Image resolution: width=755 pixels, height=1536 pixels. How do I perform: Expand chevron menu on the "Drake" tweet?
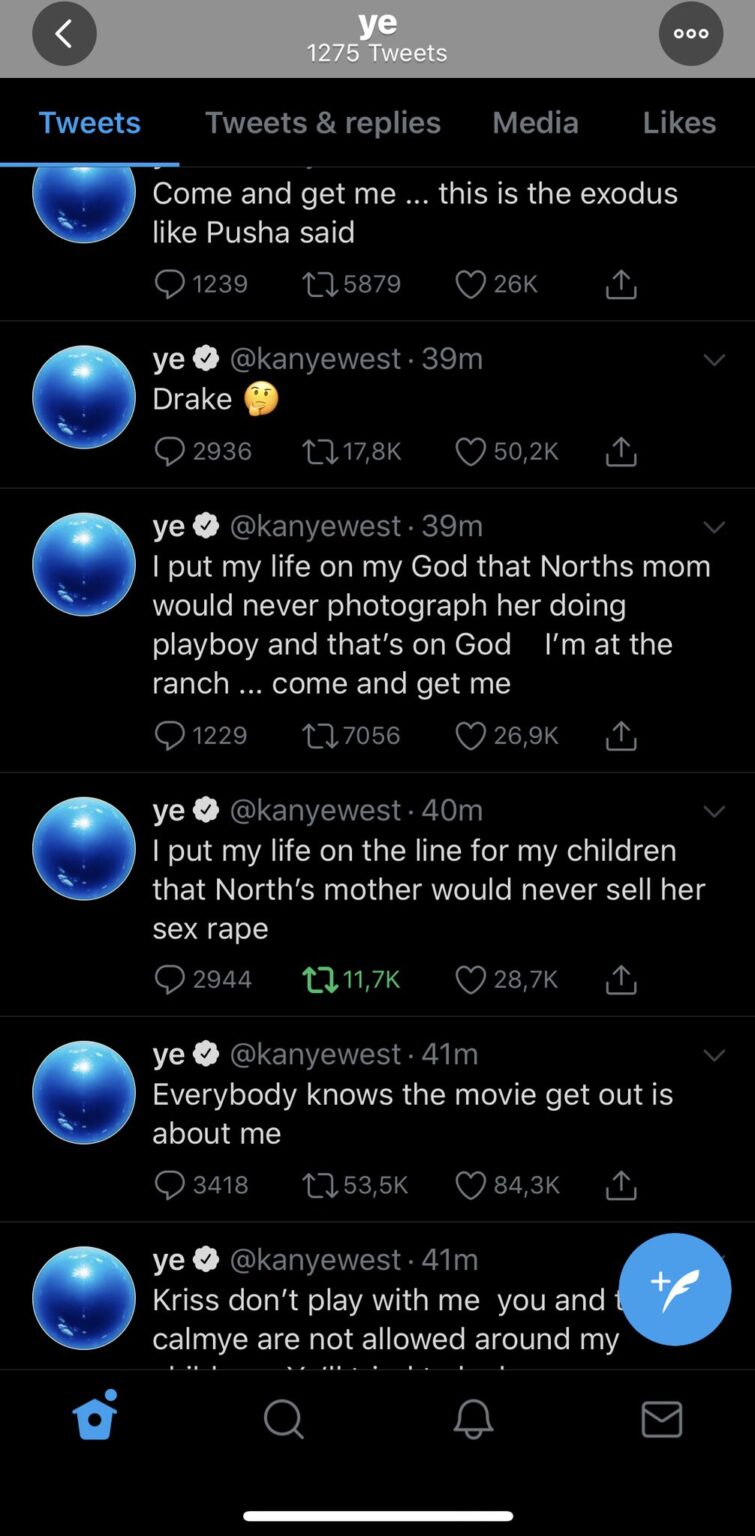point(714,360)
